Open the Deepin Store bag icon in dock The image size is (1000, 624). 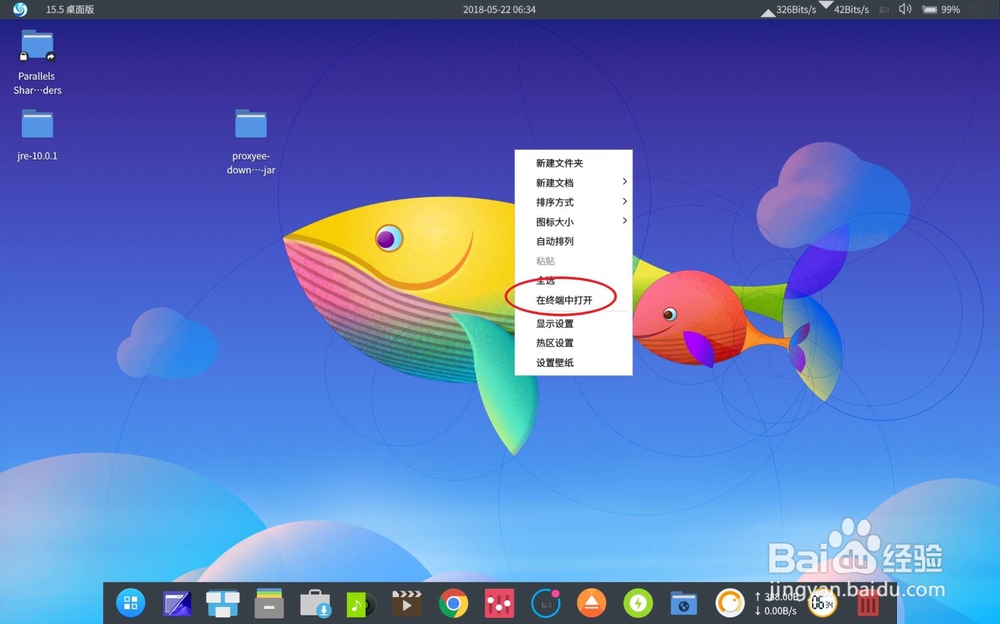(315, 603)
